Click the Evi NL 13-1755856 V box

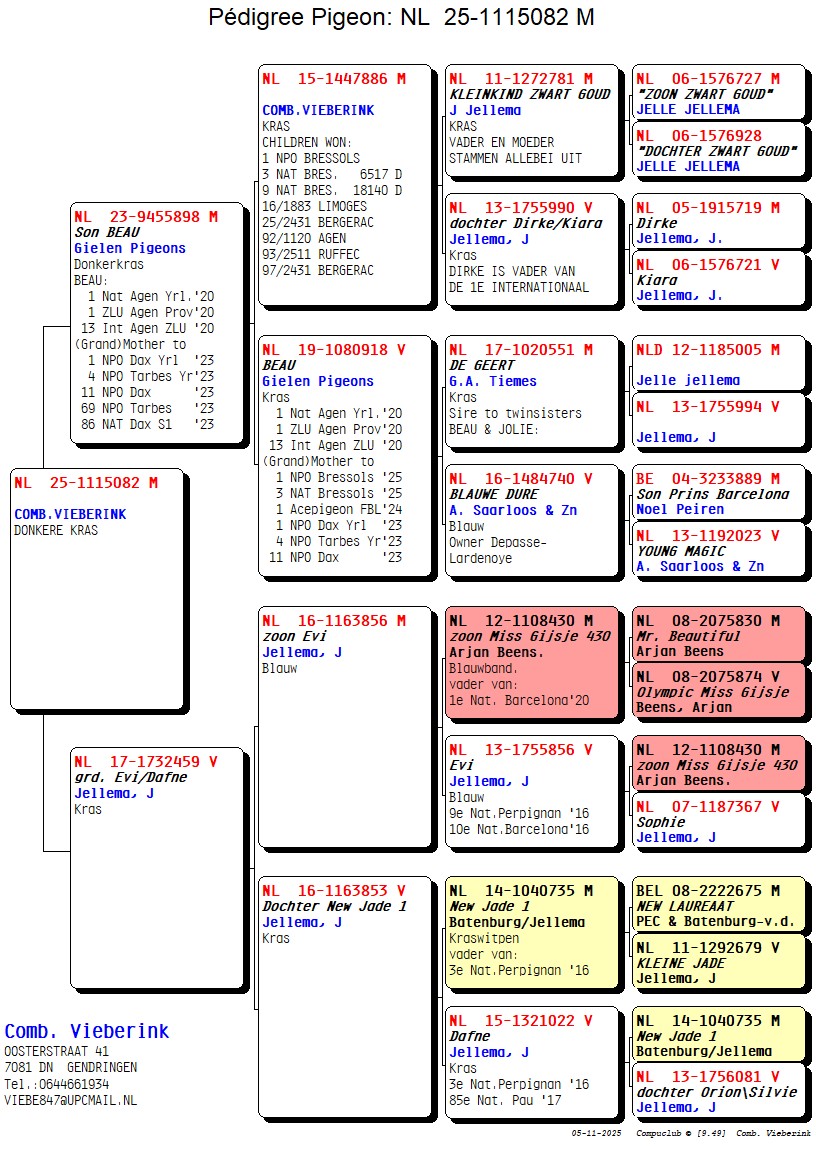532,790
